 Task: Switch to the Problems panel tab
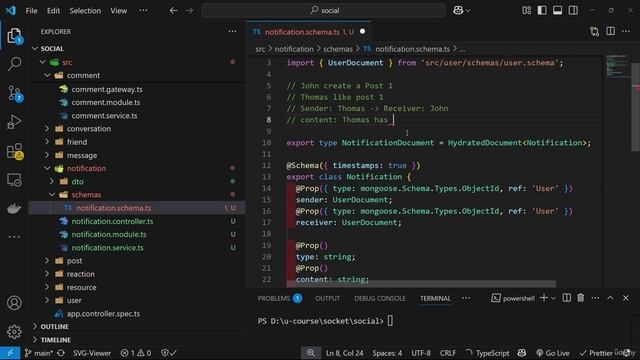pyautogui.click(x=280, y=298)
